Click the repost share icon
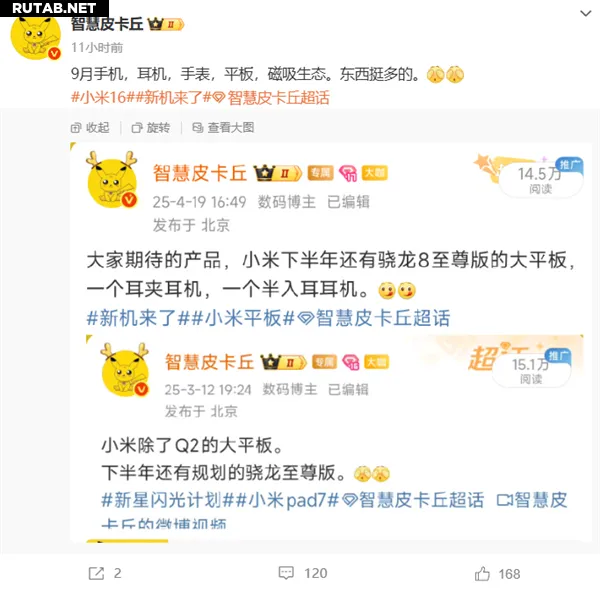The width and height of the screenshot is (600, 591). pos(96,573)
